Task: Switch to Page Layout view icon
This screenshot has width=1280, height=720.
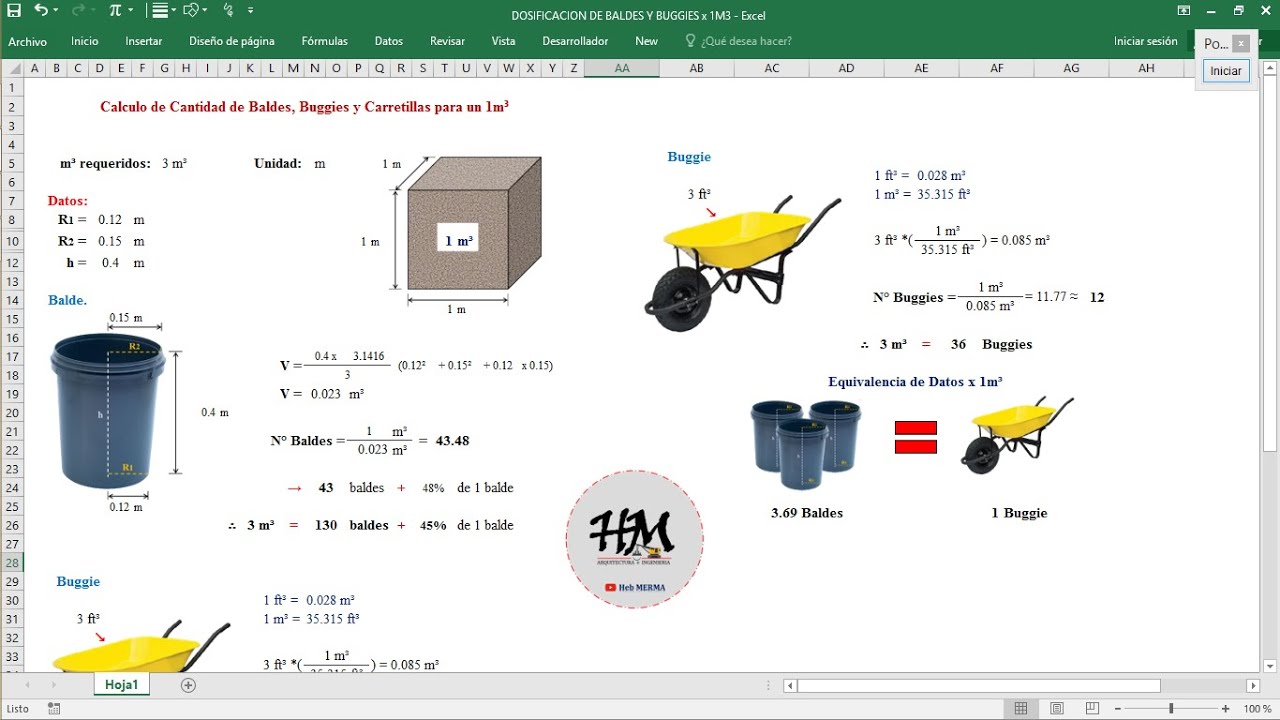Action: pyautogui.click(x=1057, y=709)
